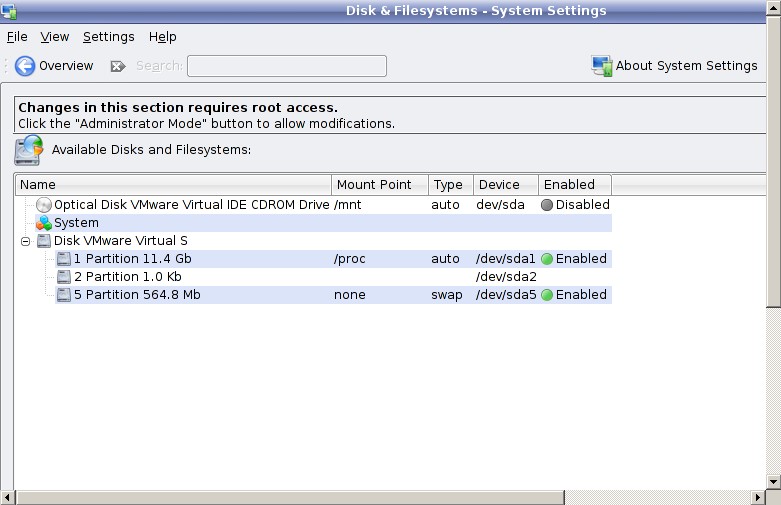Open the File menu

[x=17, y=37]
